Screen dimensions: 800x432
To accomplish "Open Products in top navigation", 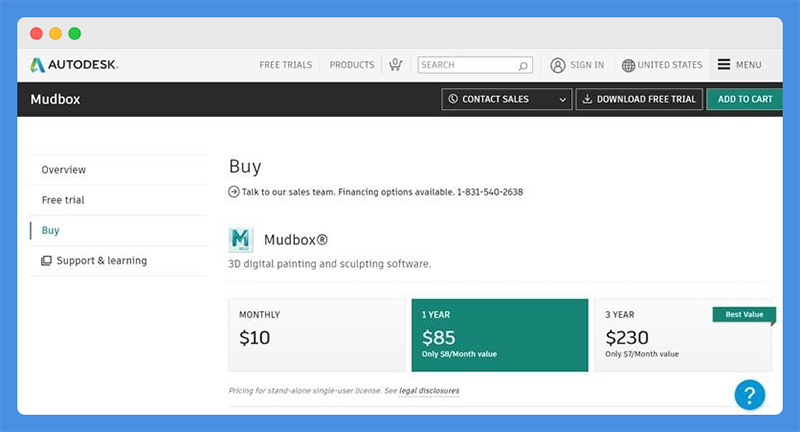I will pos(352,65).
